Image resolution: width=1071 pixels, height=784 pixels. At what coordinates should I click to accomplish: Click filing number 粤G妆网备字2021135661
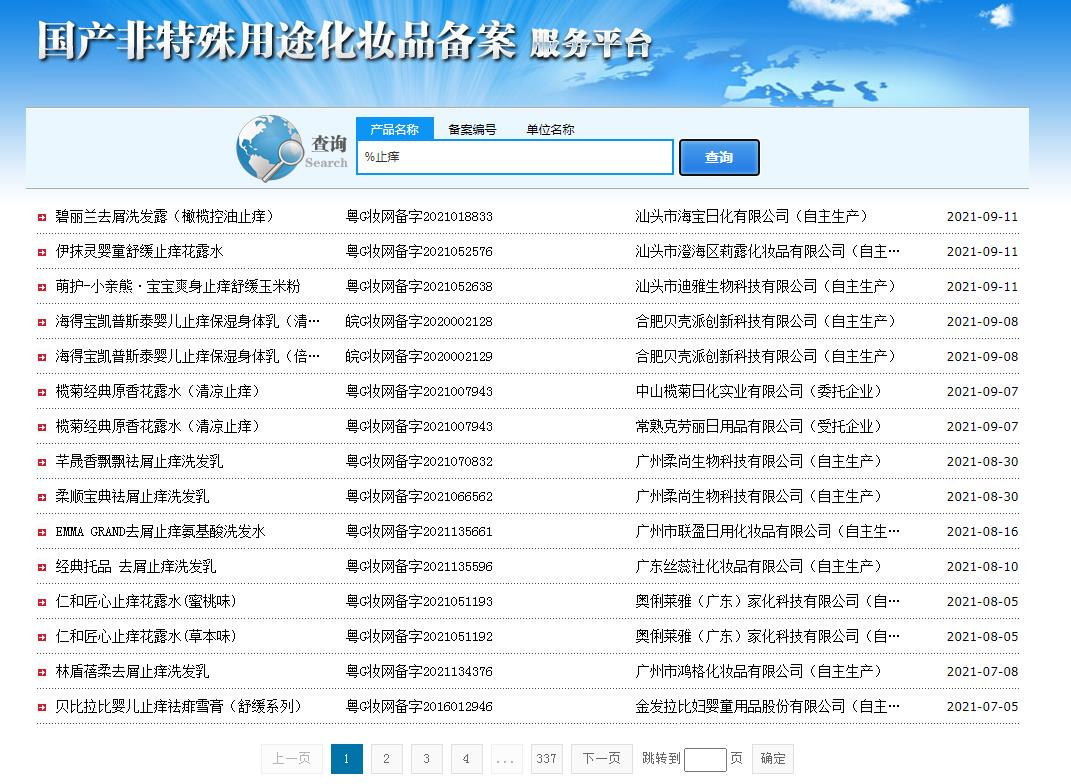tap(419, 531)
